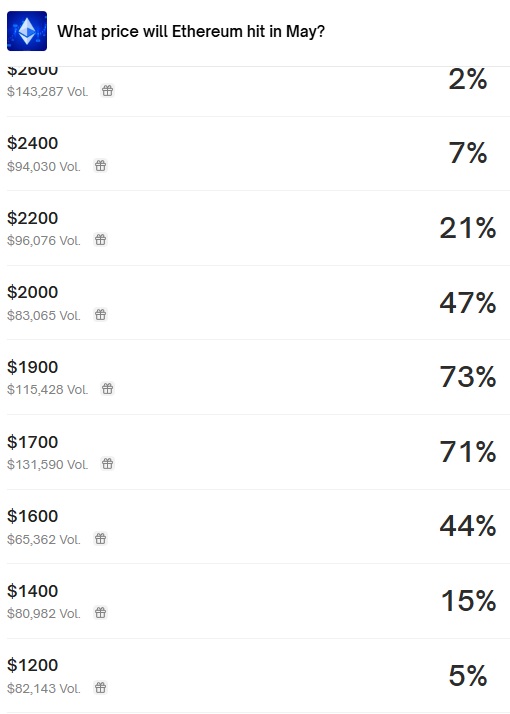Open the $1200 outcome label

pos(32,665)
